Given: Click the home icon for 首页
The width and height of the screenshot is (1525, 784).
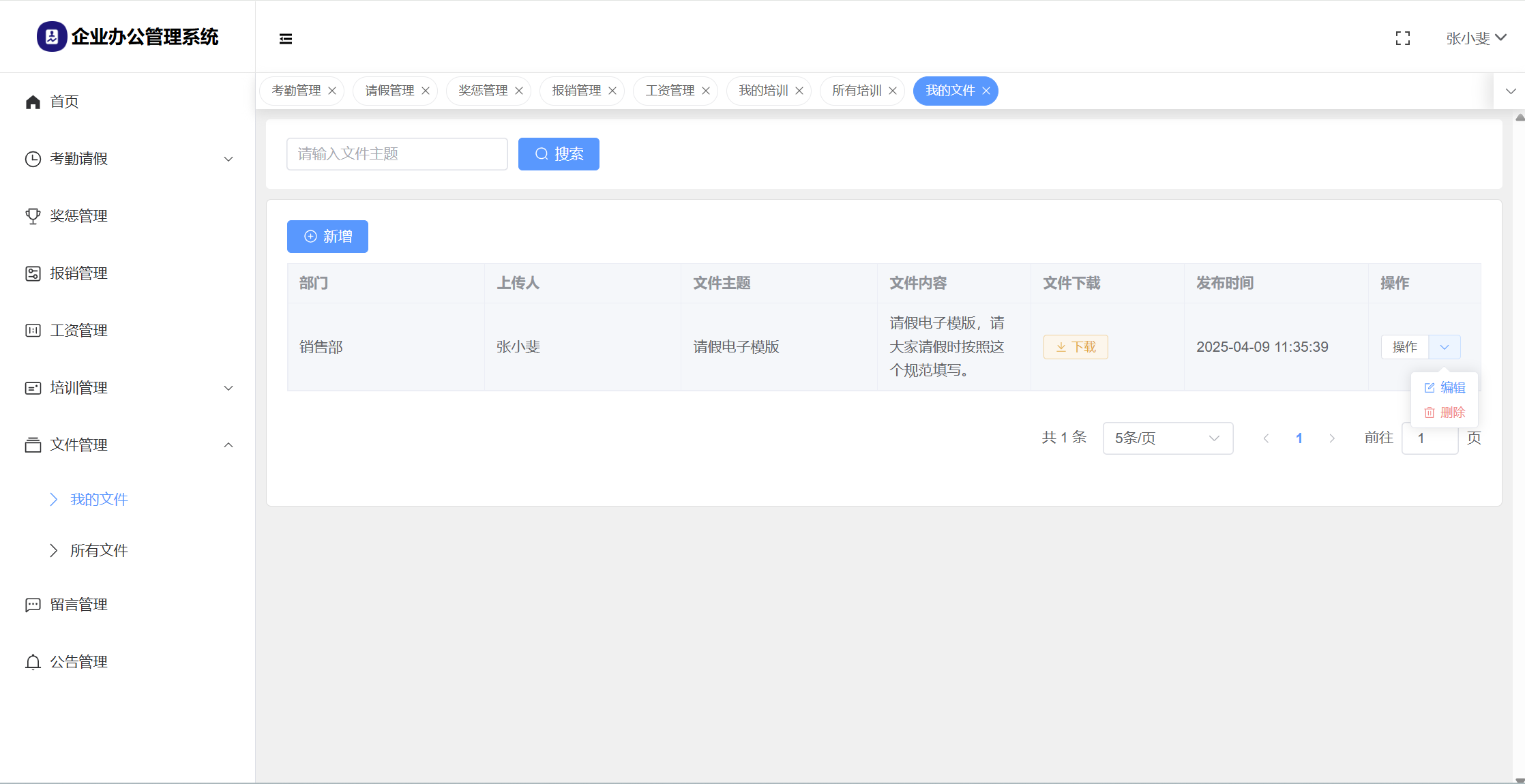Looking at the screenshot, I should pos(33,102).
